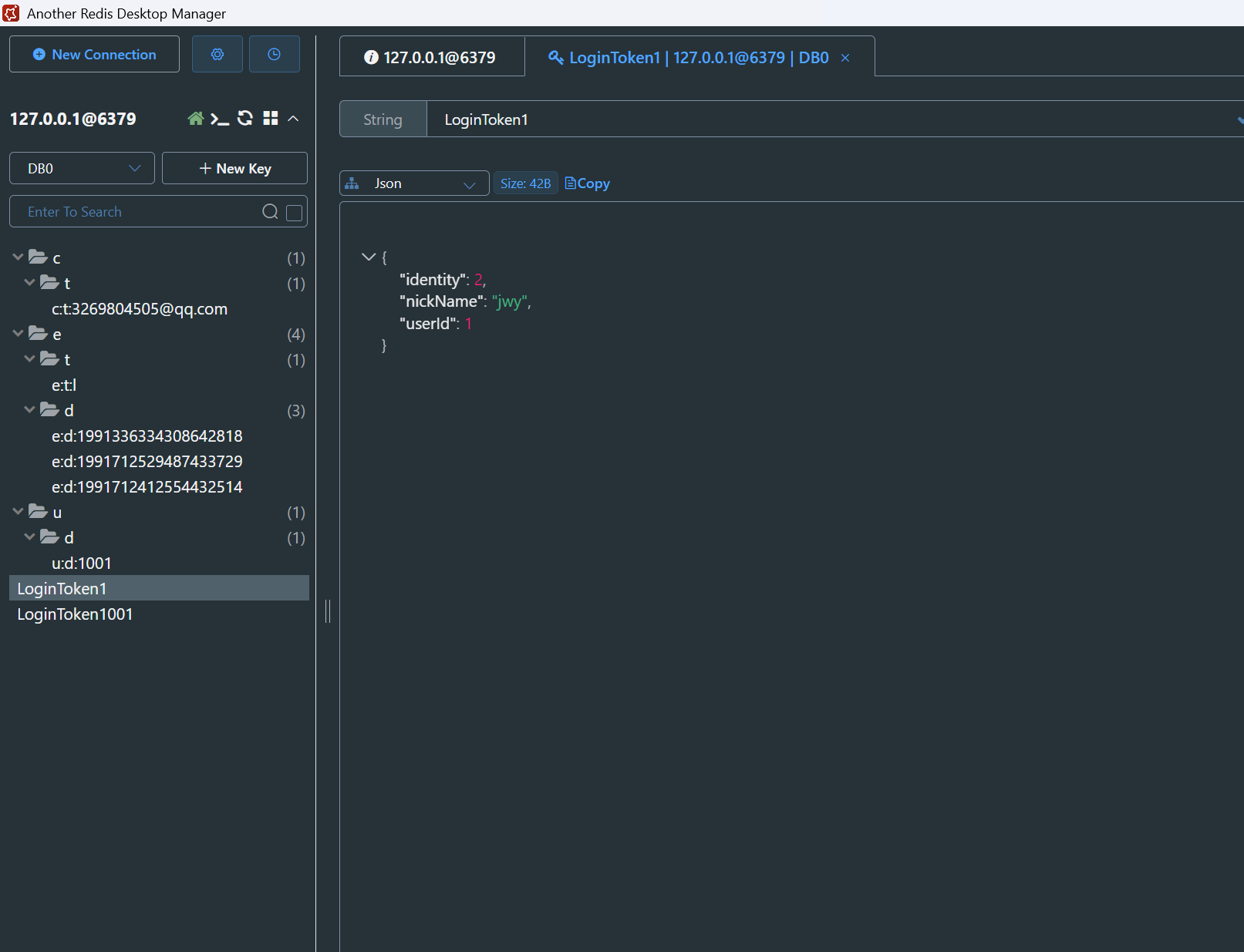Click the search magnifier icon
Screen dimensions: 1244x952
point(270,212)
